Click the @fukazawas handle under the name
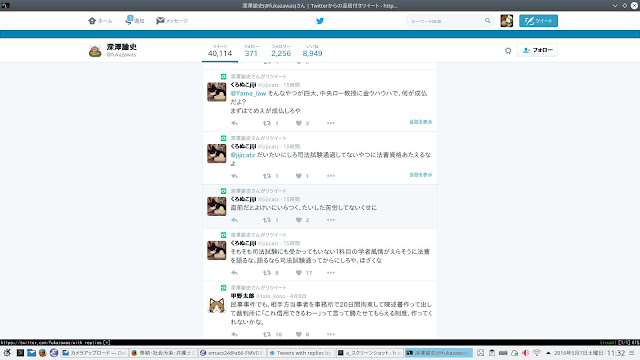The image size is (640, 360). click(121, 55)
